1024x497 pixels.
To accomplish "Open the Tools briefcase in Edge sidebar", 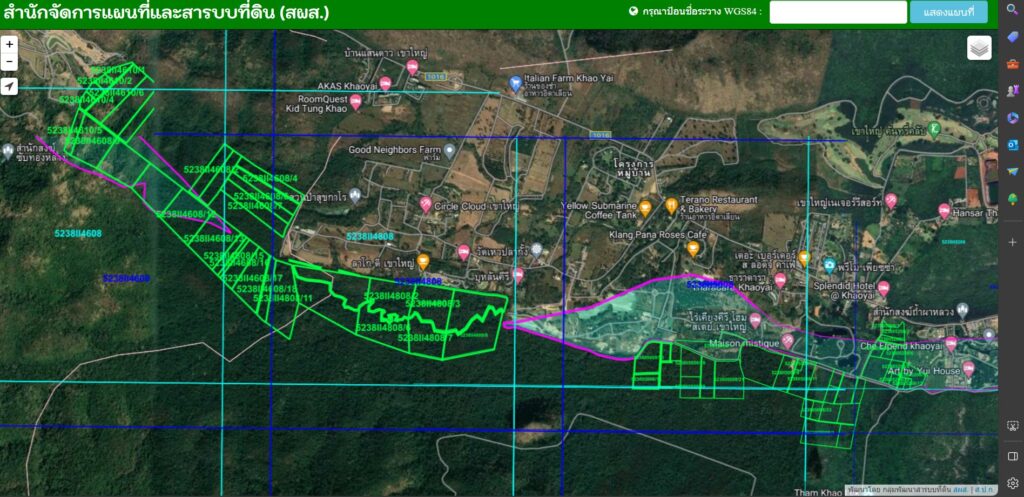I will pyautogui.click(x=1012, y=64).
